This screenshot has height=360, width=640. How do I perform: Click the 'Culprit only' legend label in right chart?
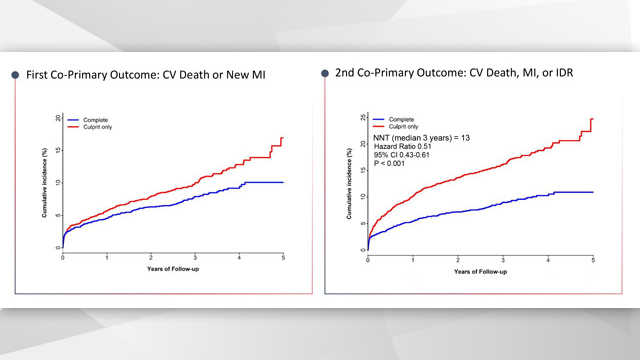(x=403, y=127)
